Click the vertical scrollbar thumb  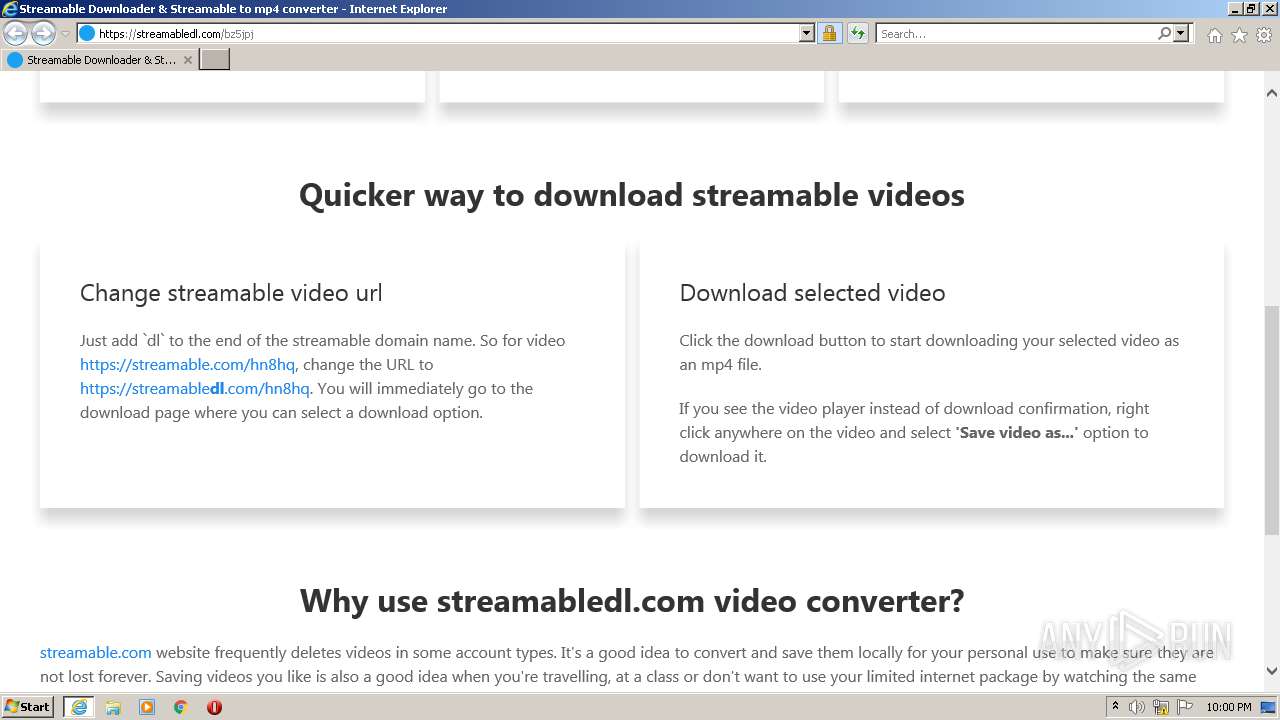click(x=1272, y=421)
